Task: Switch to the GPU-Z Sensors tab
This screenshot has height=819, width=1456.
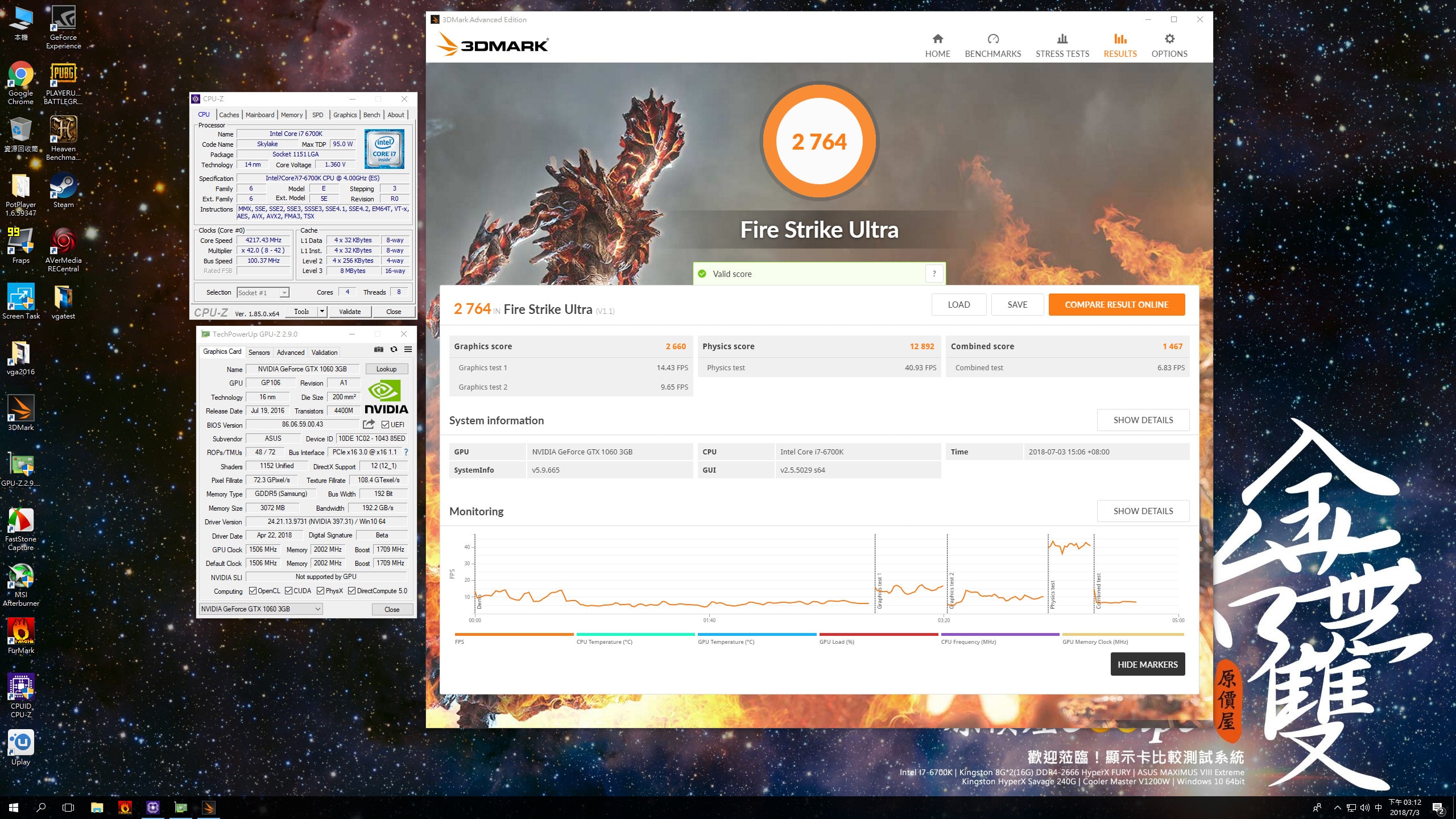Action: (x=259, y=353)
